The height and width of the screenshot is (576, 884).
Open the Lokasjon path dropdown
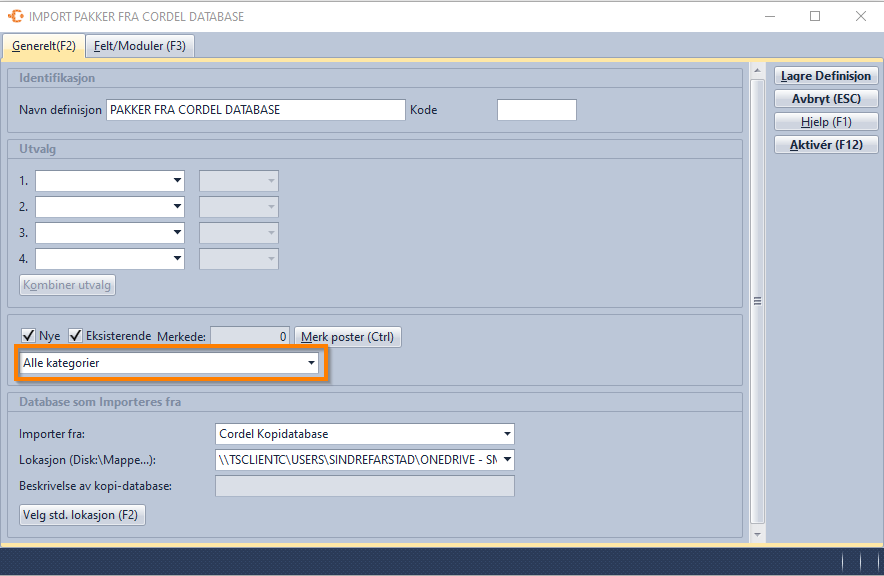pyautogui.click(x=365, y=460)
